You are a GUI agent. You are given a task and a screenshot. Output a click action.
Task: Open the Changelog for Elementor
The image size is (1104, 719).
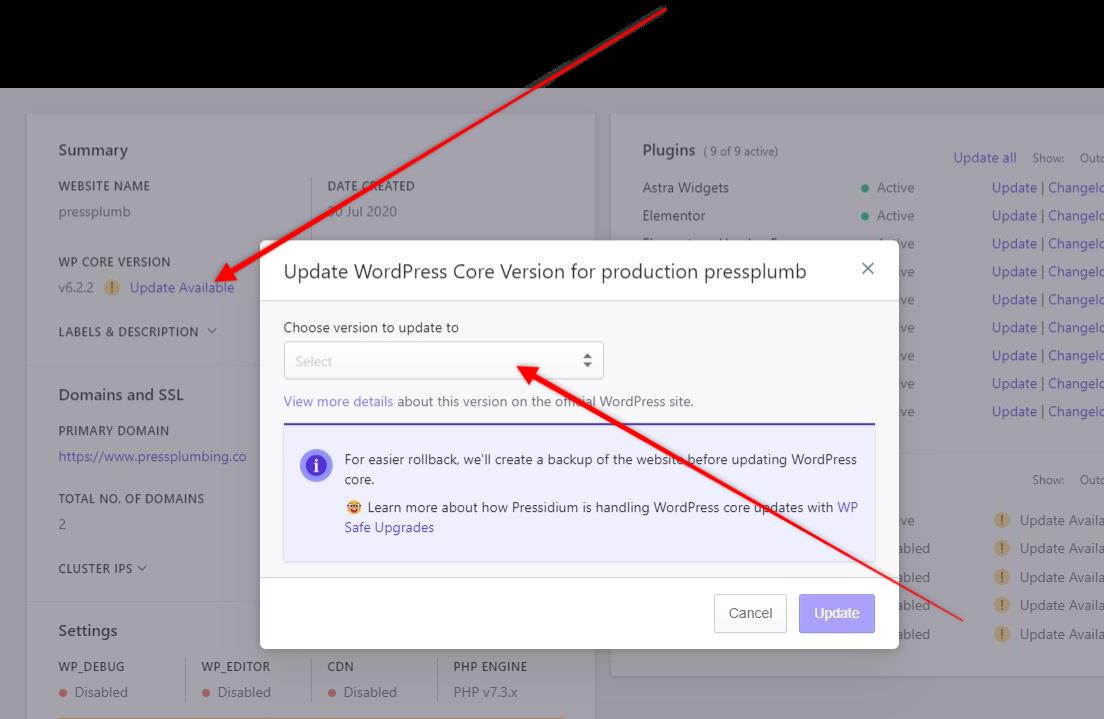(x=1075, y=215)
